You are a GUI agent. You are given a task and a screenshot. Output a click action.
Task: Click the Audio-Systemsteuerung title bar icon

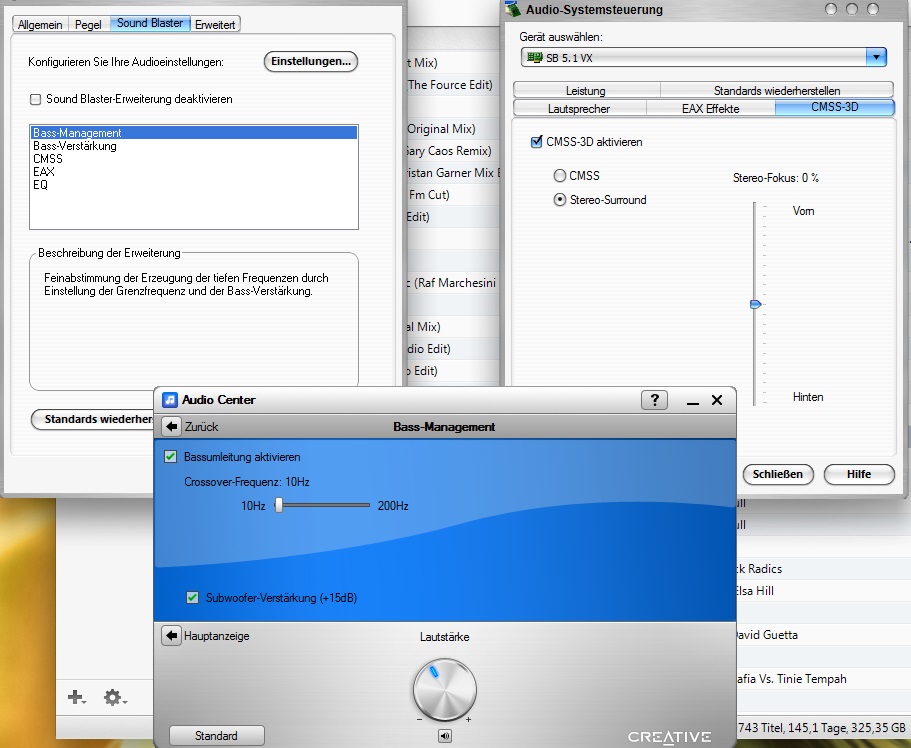tap(513, 9)
